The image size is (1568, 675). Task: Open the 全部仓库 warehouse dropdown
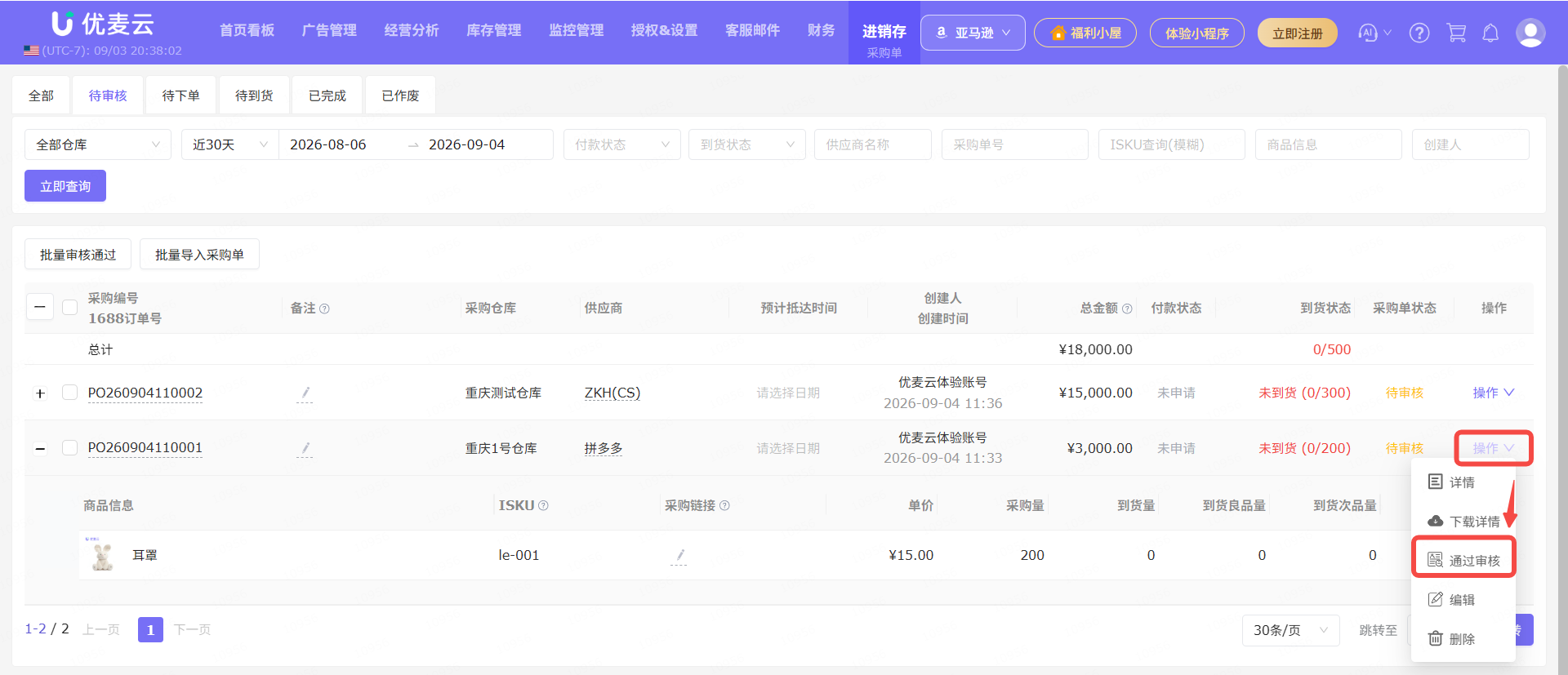[x=98, y=144]
